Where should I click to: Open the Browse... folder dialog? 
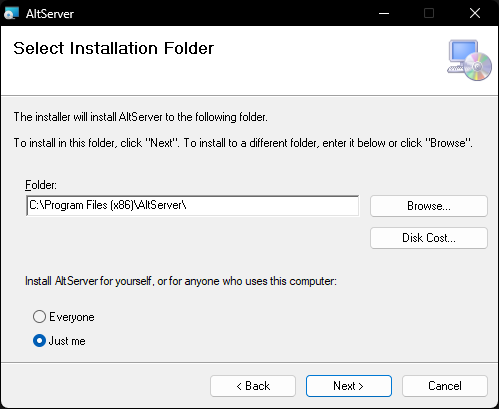tap(429, 206)
